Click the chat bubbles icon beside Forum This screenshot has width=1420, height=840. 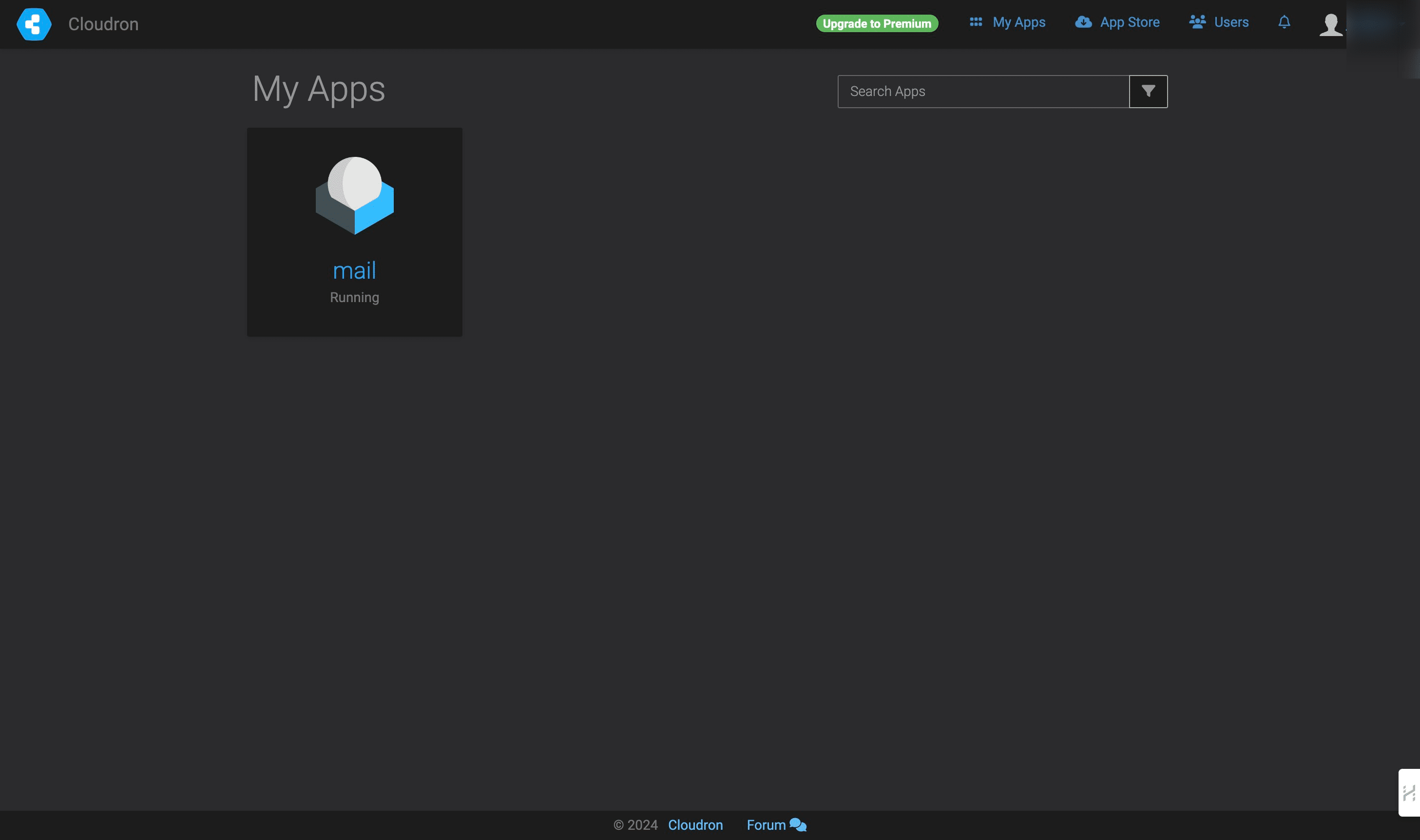[798, 825]
